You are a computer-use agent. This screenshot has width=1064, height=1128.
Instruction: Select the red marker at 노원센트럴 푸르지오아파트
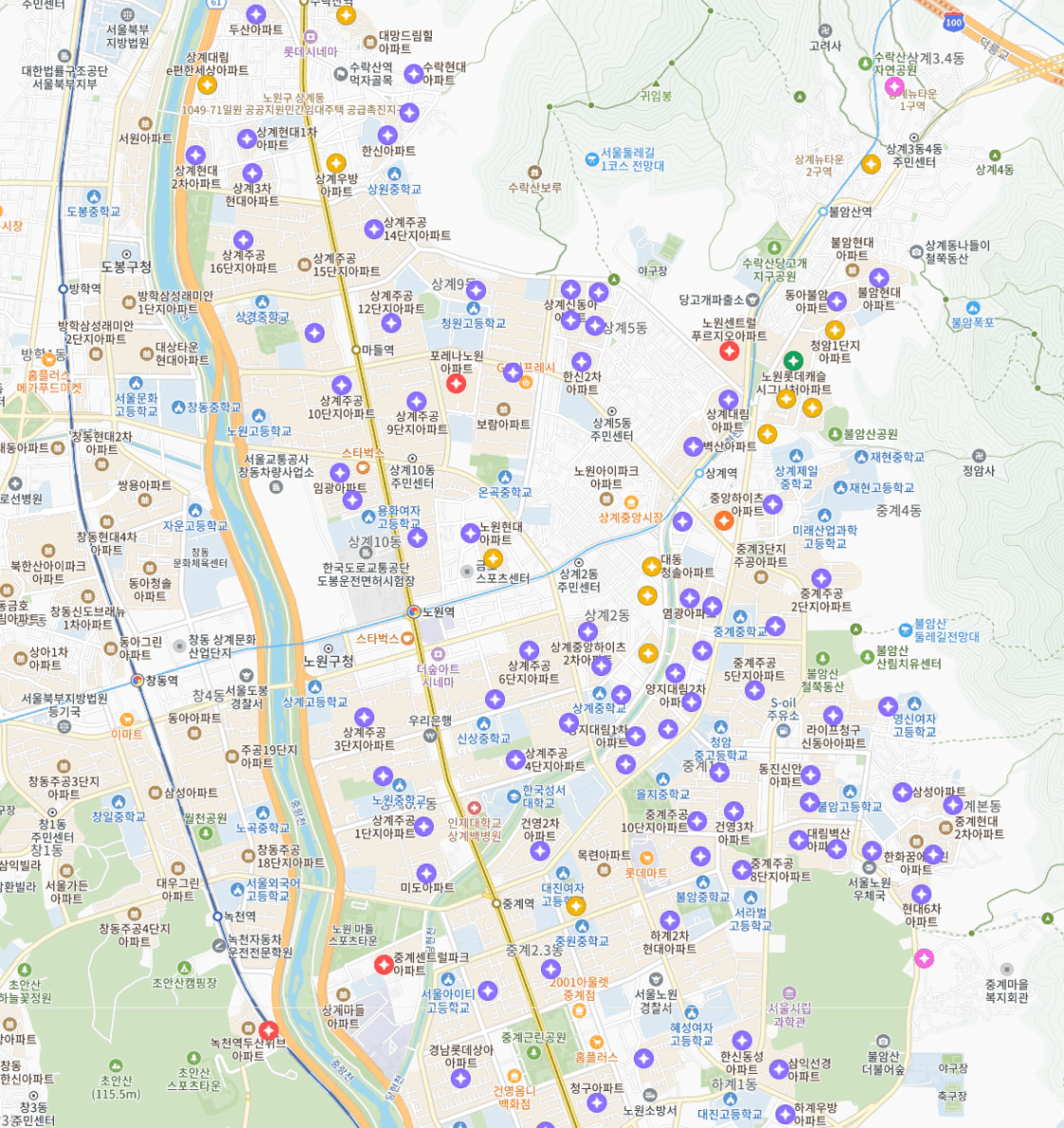point(729,351)
